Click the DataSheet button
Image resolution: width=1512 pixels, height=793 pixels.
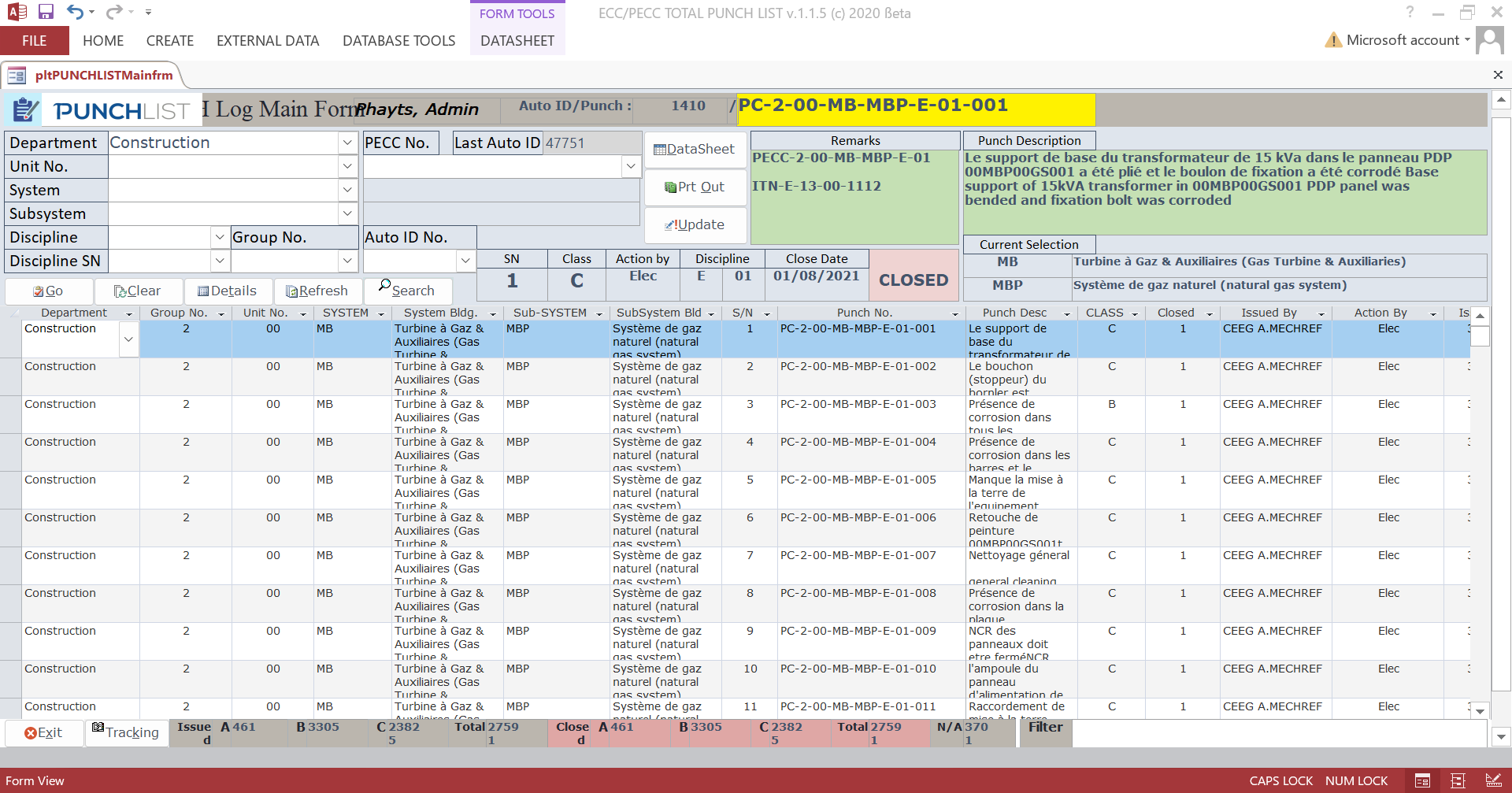coord(695,150)
